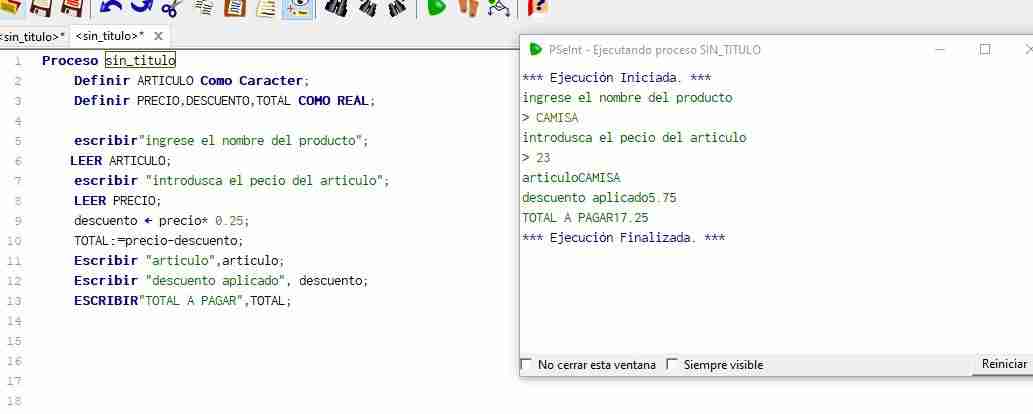Image resolution: width=1033 pixels, height=414 pixels.
Task: Click the Save As floppy icon
Action: coord(70,7)
